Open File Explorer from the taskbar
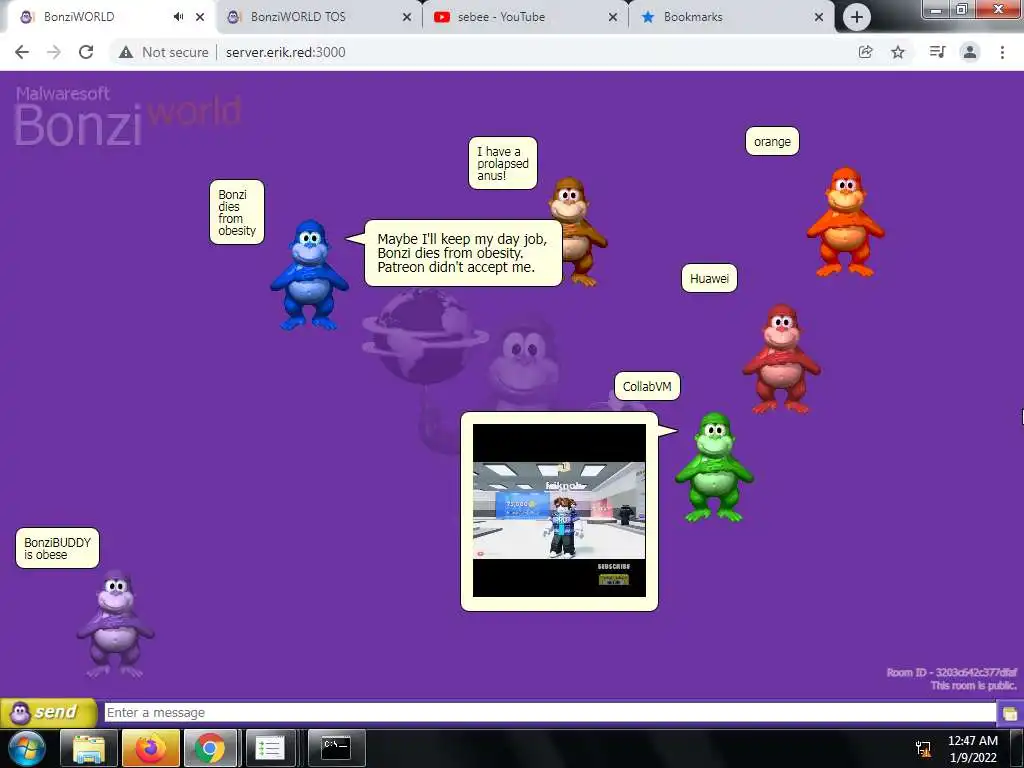 [89, 748]
